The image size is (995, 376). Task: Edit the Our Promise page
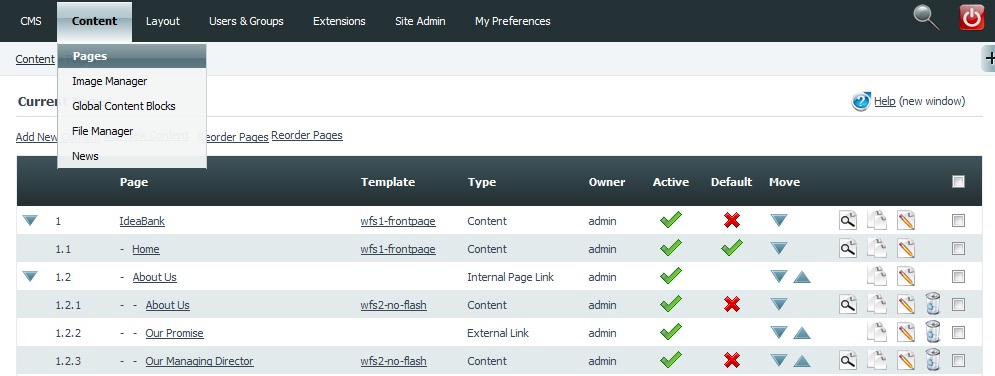tap(906, 332)
